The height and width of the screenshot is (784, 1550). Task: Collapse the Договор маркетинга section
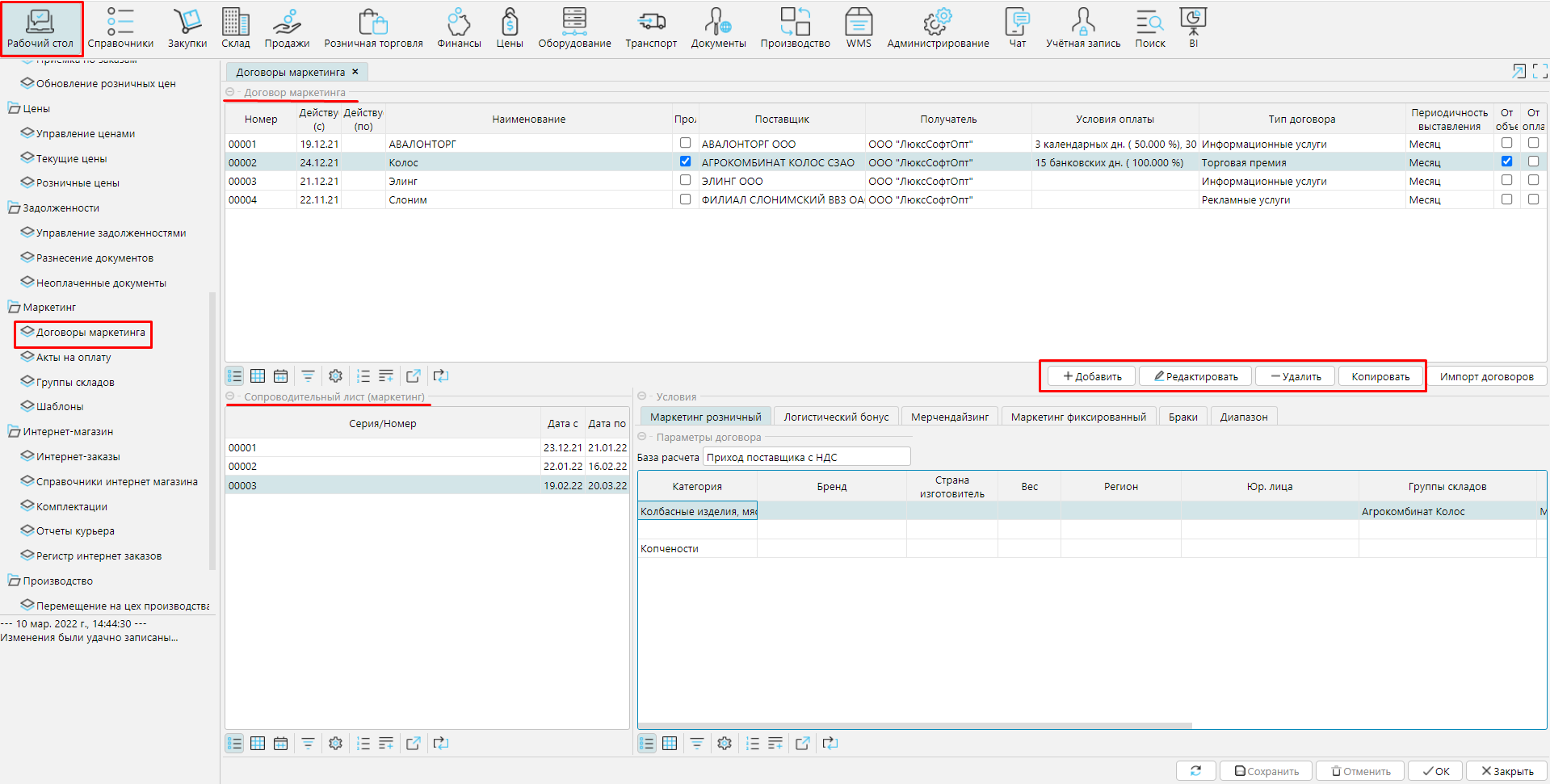pyautogui.click(x=230, y=93)
